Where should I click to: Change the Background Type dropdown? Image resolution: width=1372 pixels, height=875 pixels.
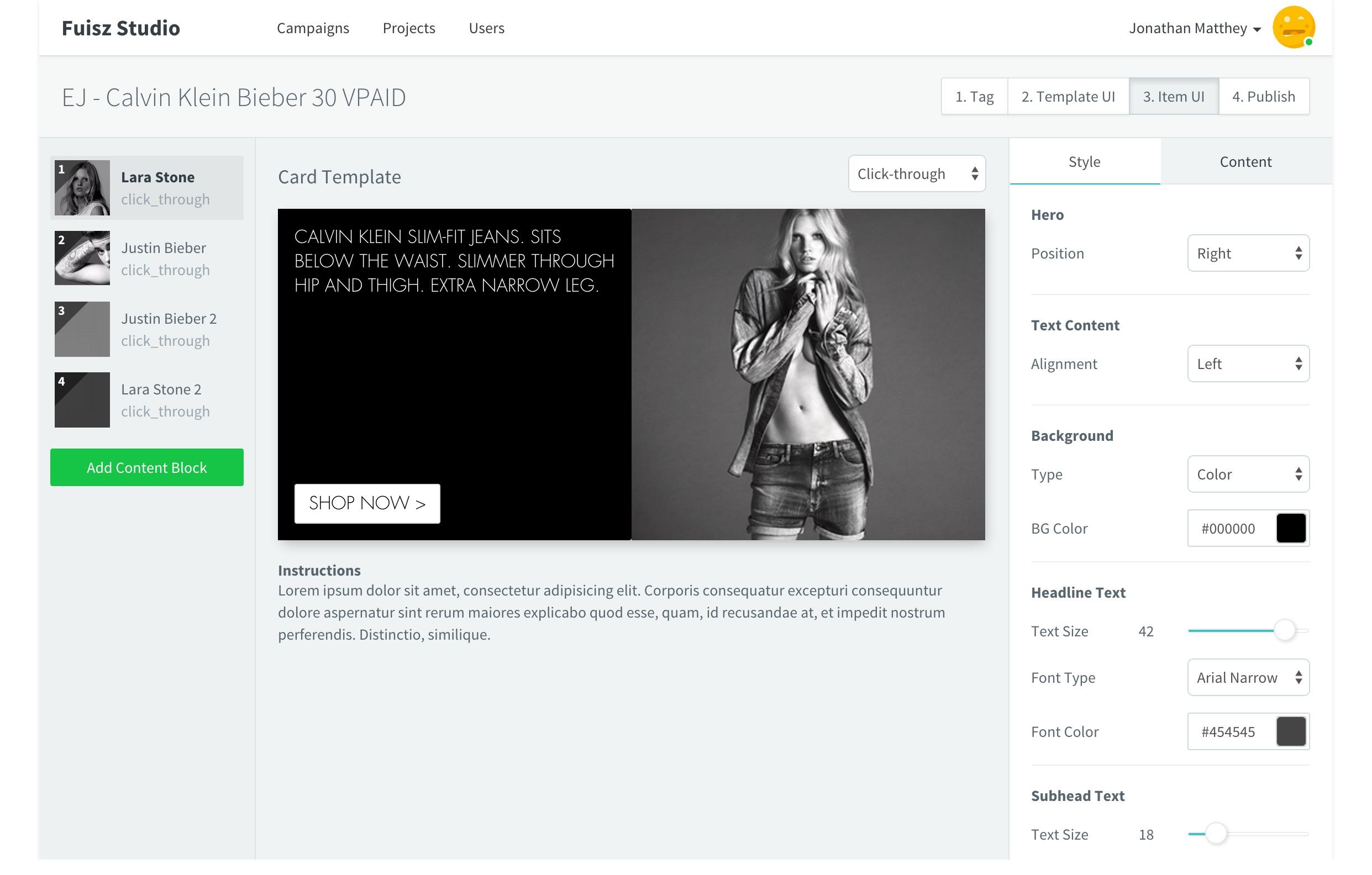[x=1248, y=474]
